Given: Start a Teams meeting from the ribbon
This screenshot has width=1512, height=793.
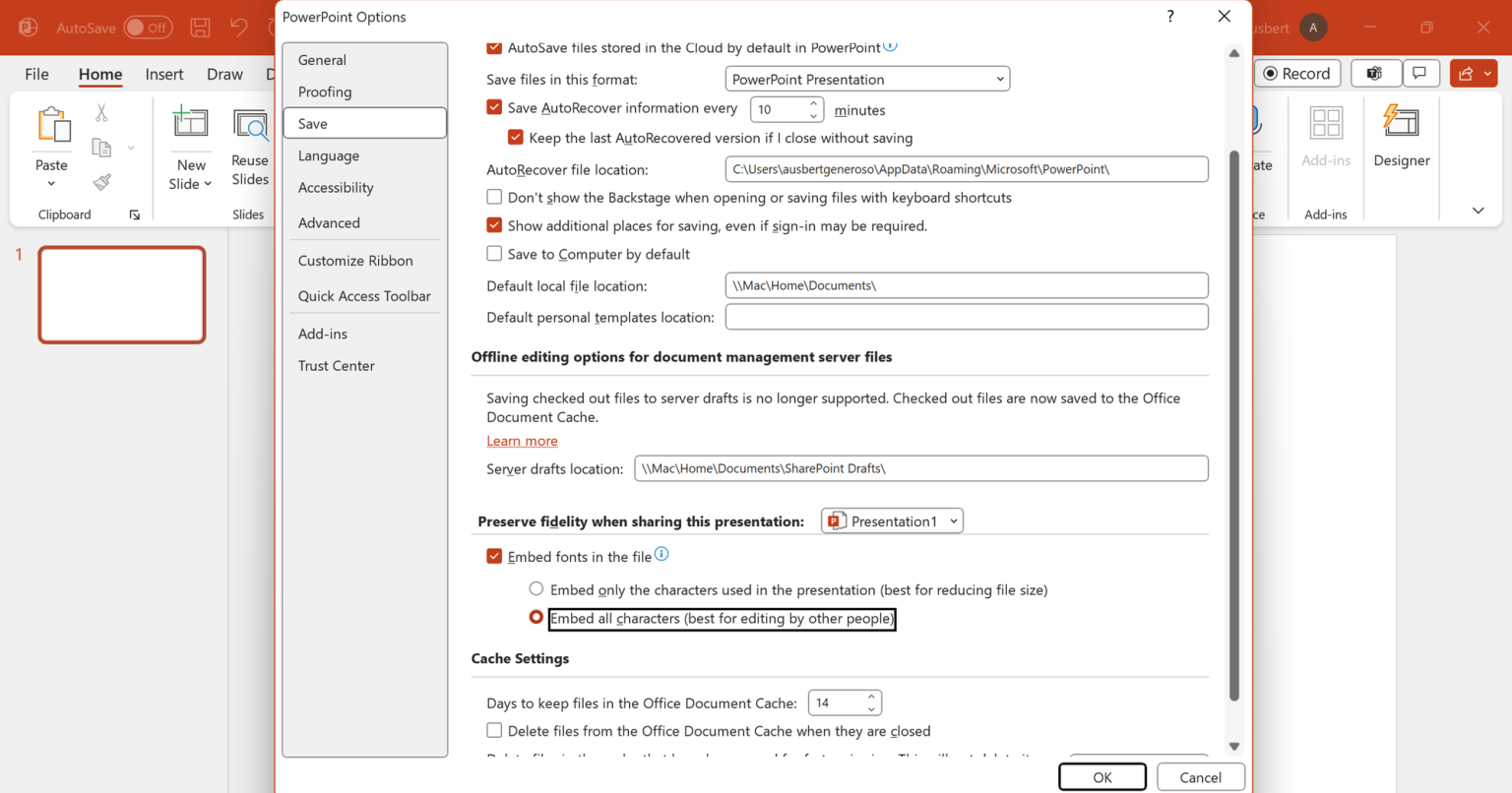Looking at the screenshot, I should coord(1375,73).
